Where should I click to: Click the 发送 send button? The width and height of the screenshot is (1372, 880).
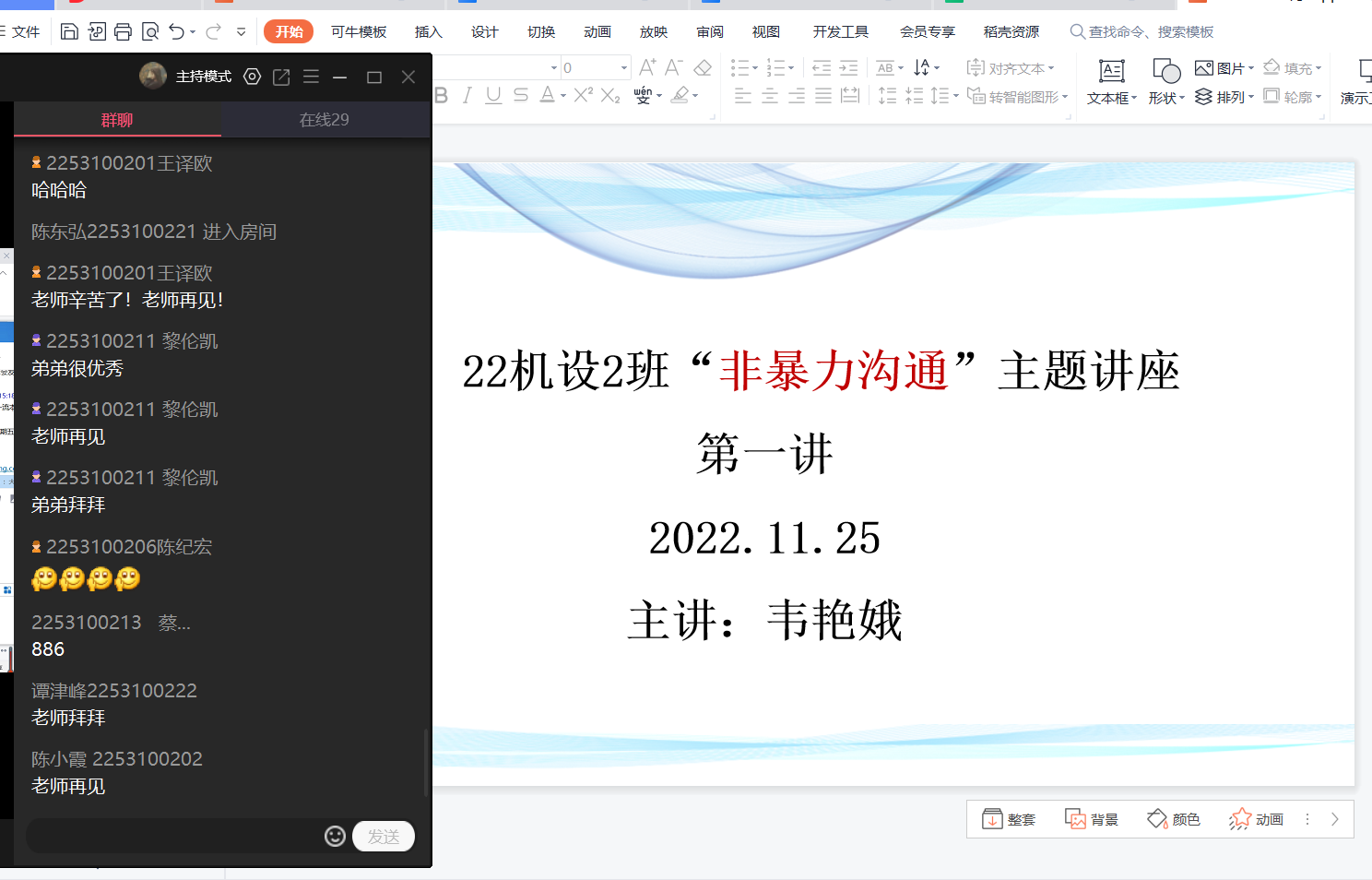[384, 836]
